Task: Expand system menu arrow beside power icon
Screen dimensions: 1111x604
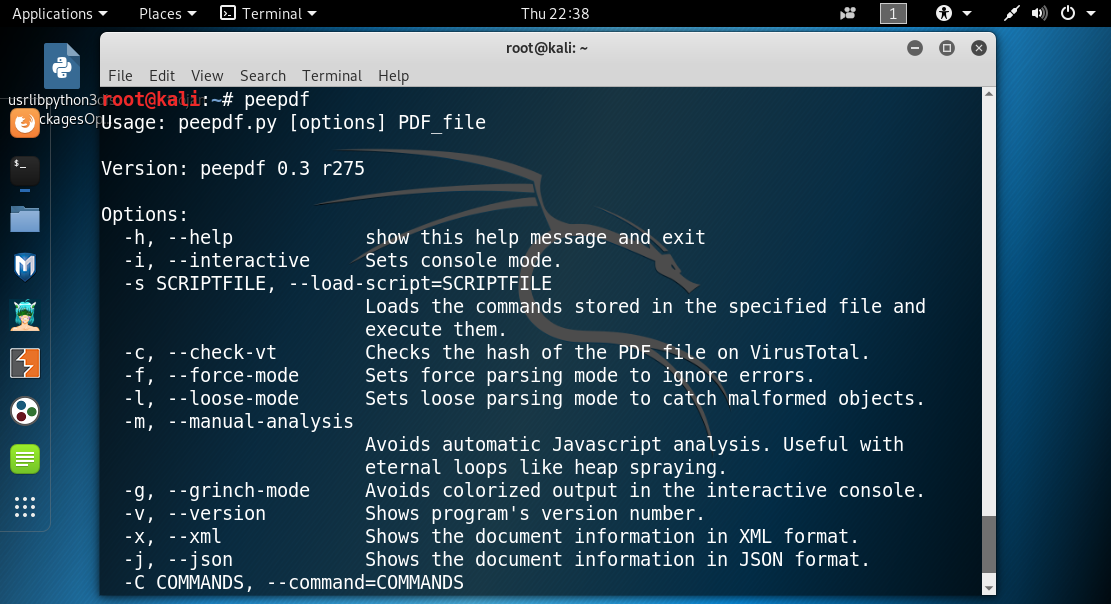Action: (x=1091, y=13)
